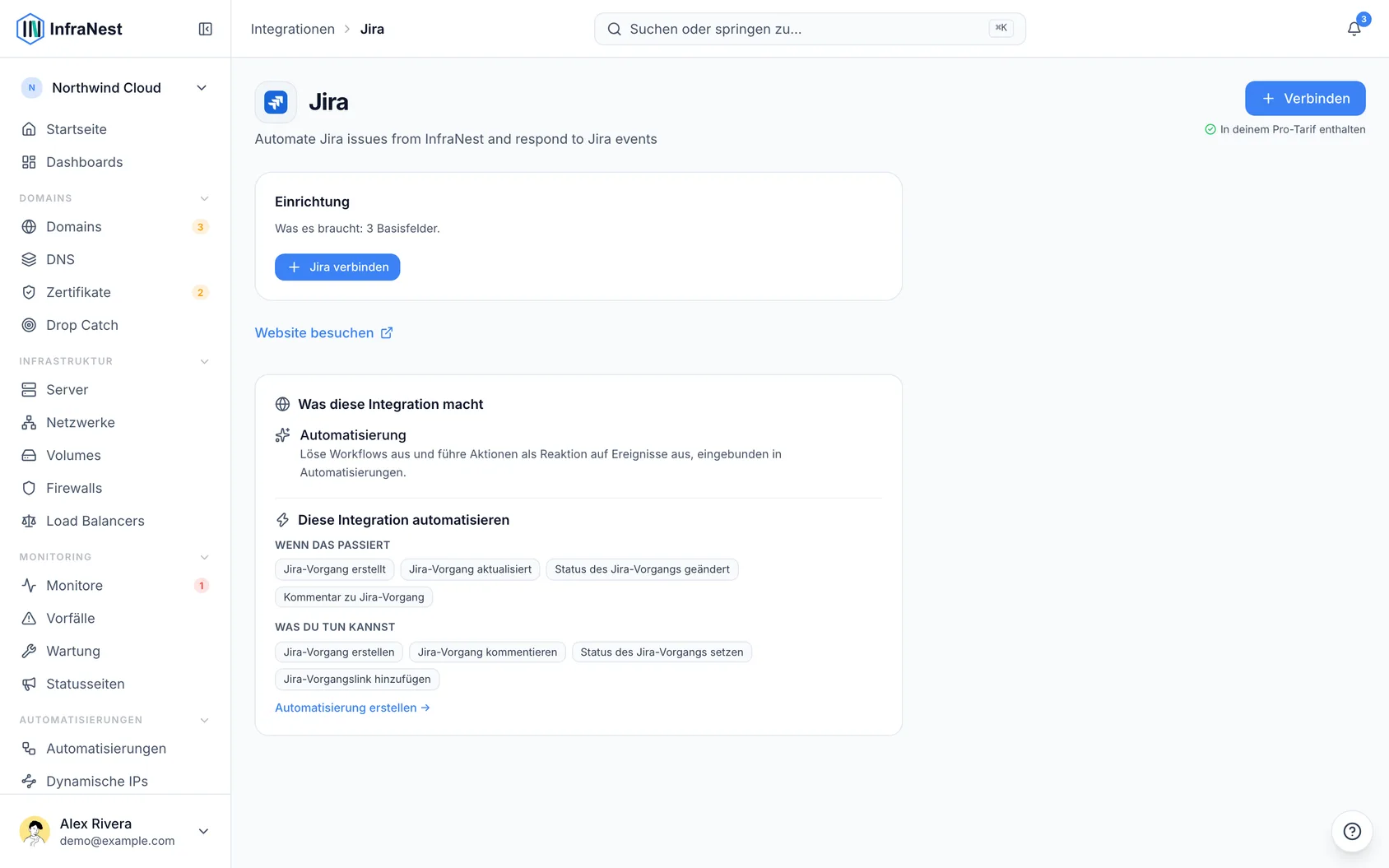This screenshot has width=1389, height=868.
Task: Click the Jira verbinden button
Action: point(337,267)
